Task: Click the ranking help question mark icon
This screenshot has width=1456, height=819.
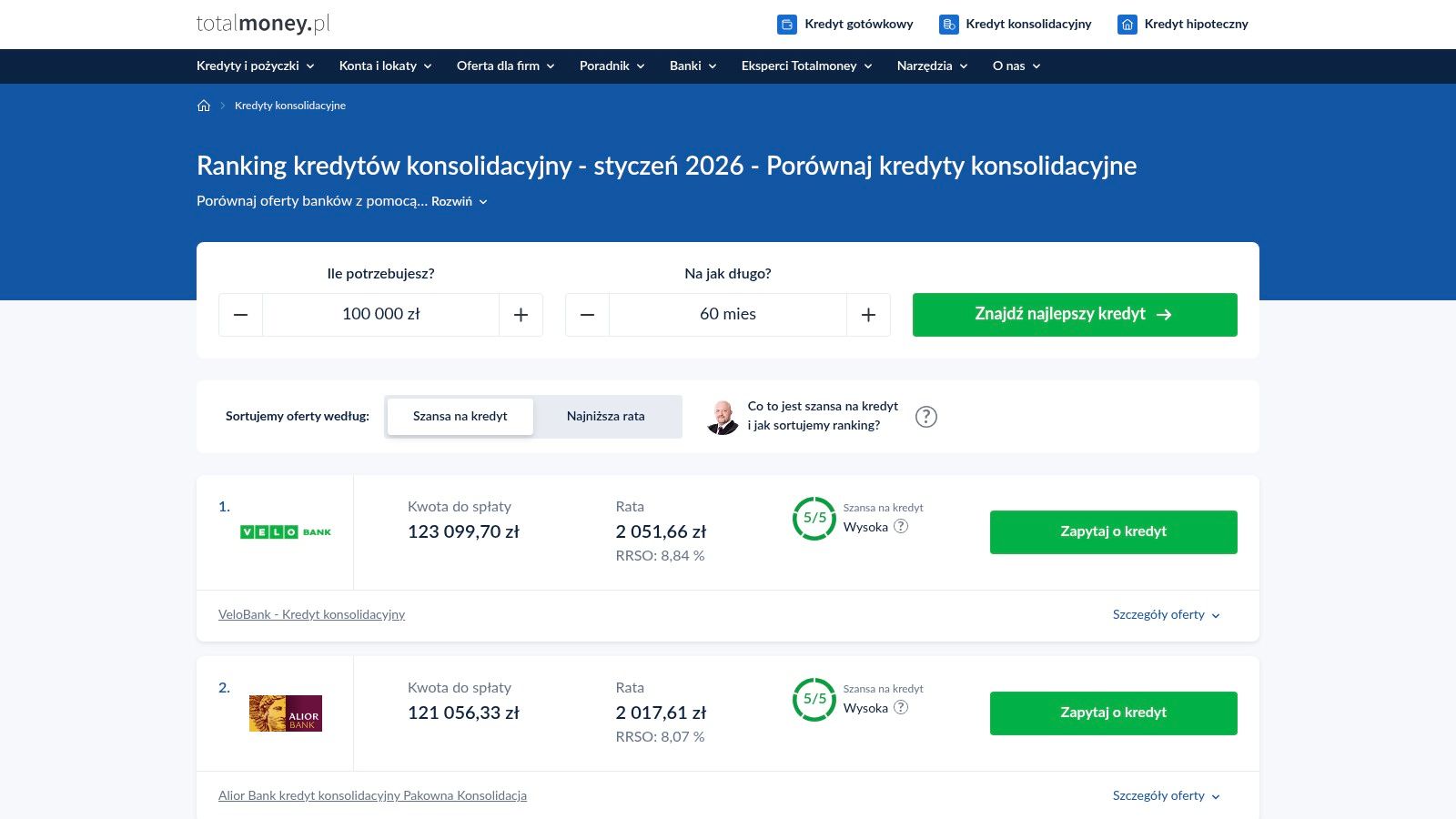Action: coord(925,417)
